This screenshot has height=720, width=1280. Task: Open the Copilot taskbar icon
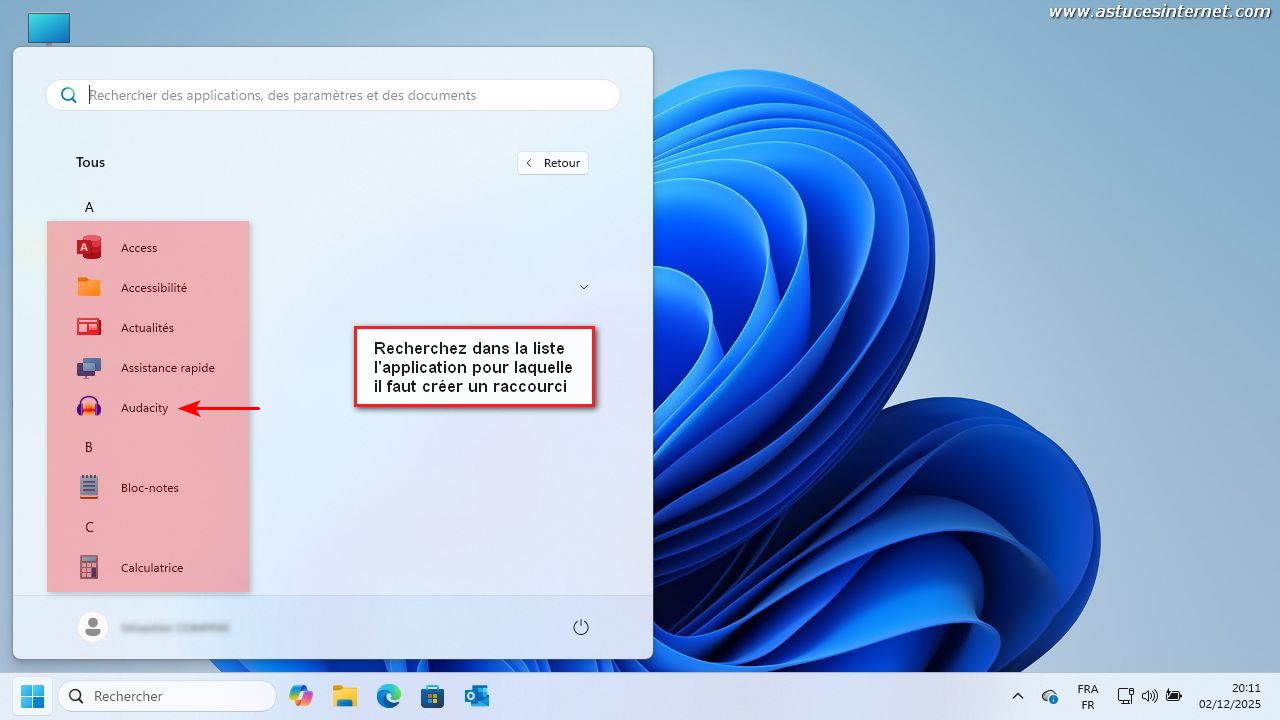click(300, 696)
